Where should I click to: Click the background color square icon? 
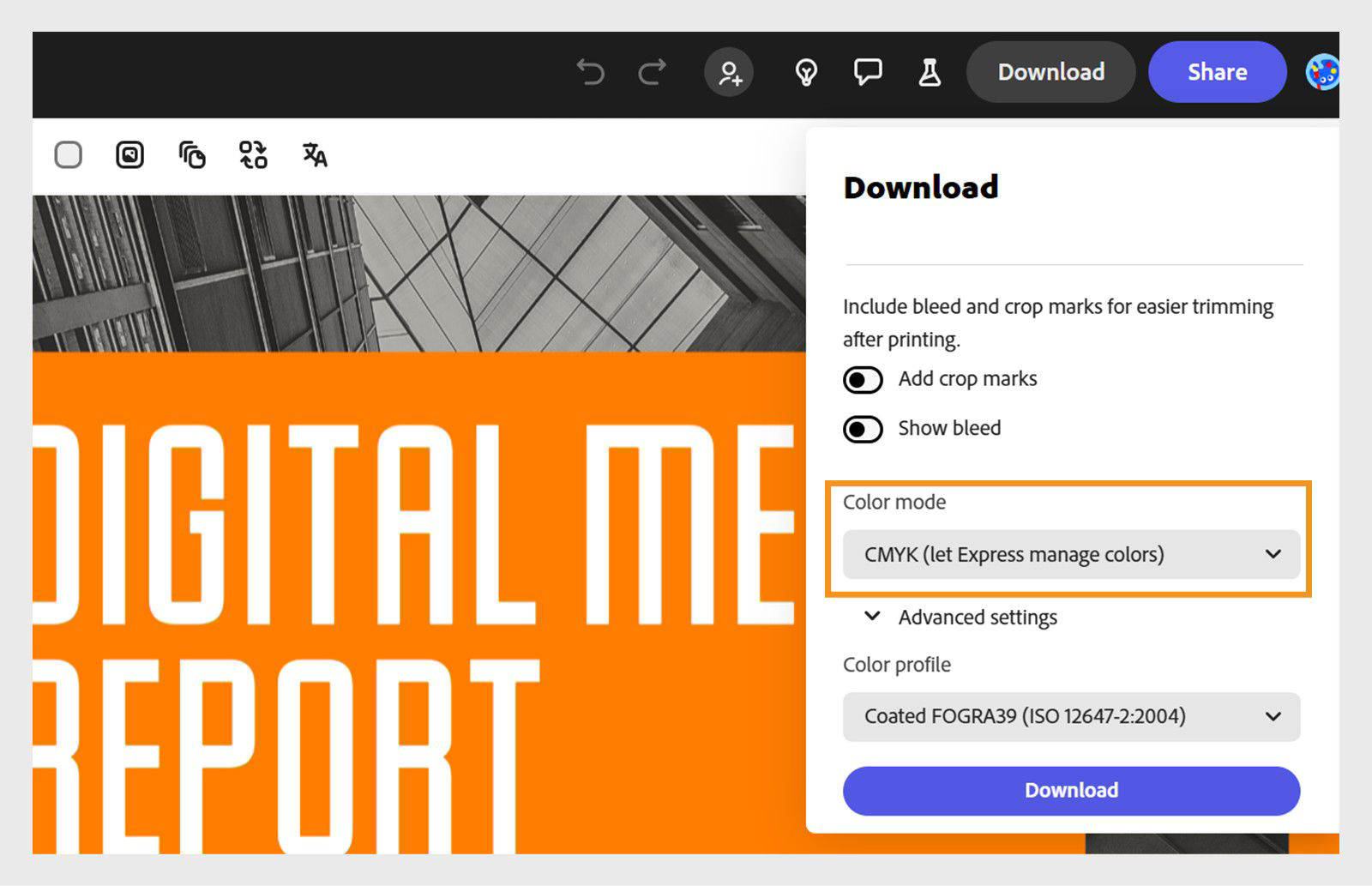(x=69, y=155)
